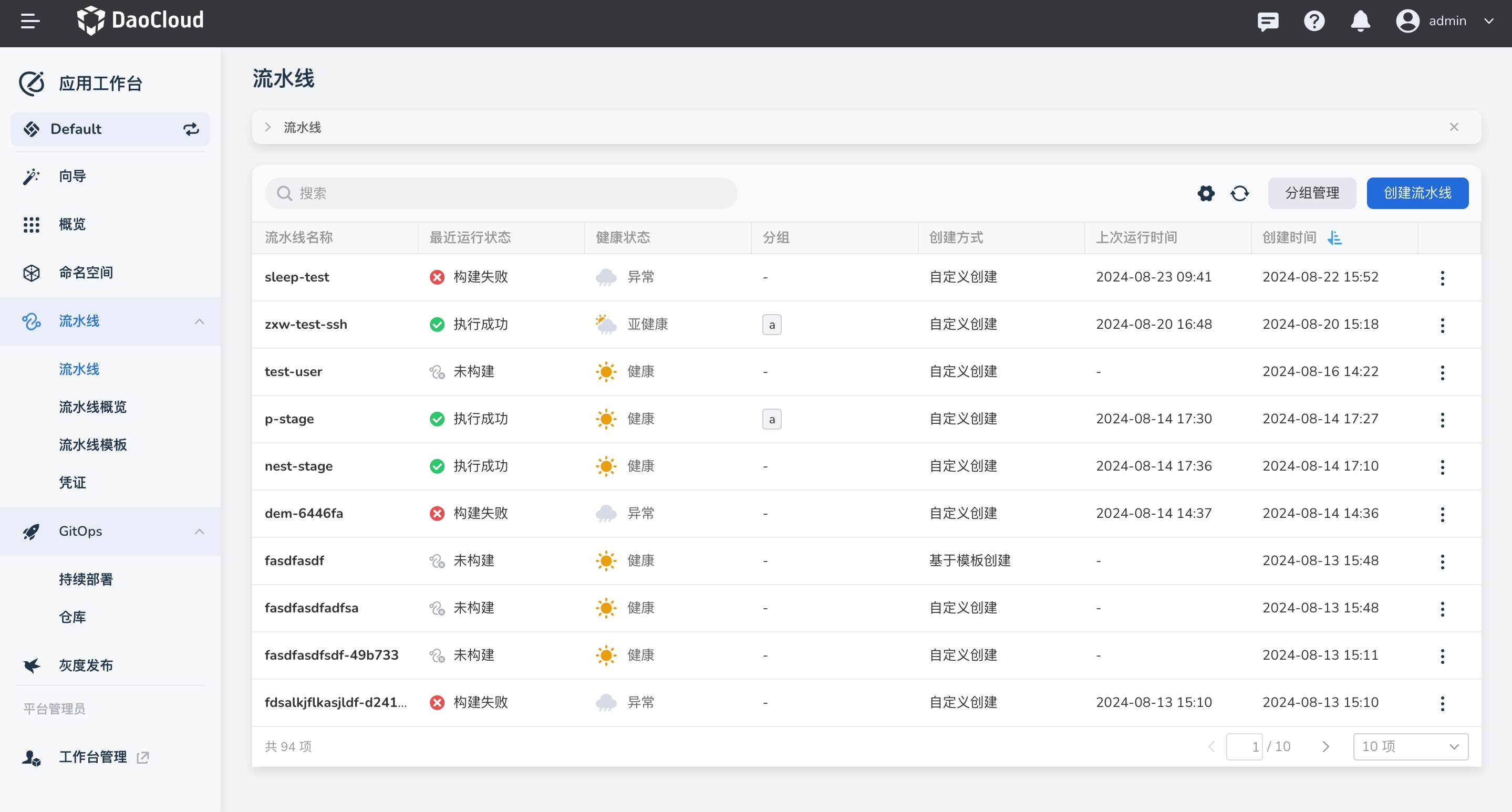
Task: Open the sleep-test row actions menu
Action: coord(1442,277)
